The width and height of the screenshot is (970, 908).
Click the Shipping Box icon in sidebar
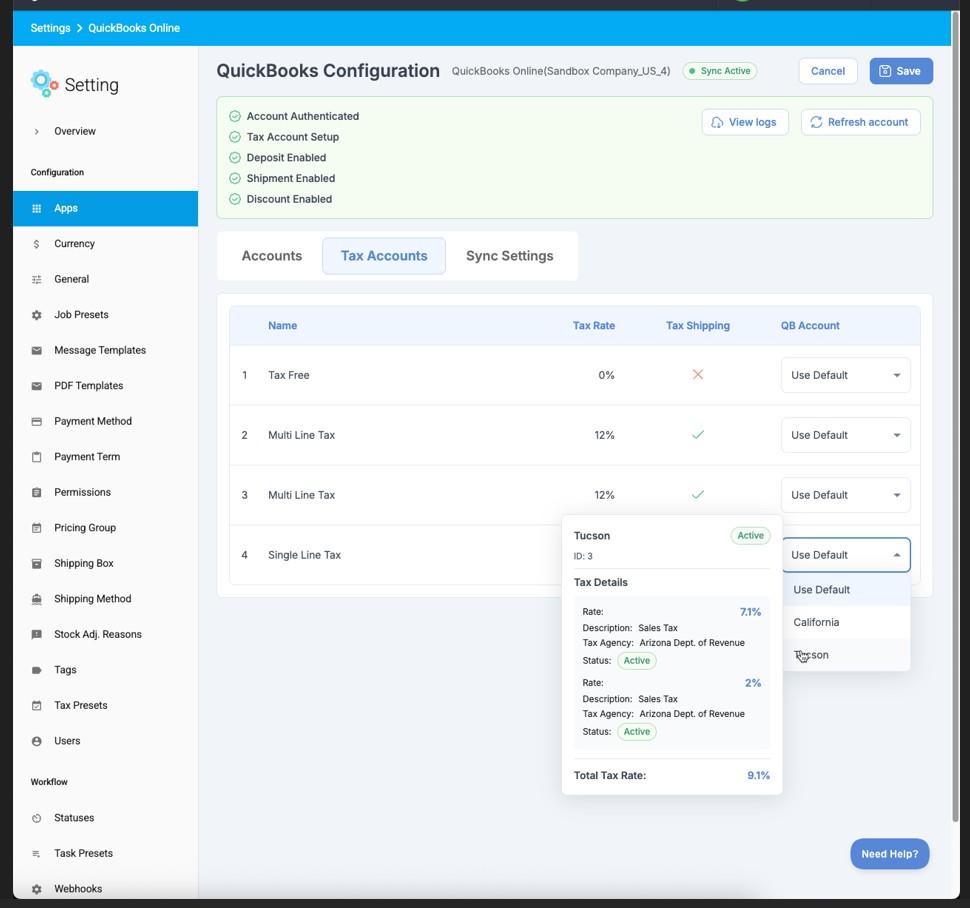coord(37,564)
